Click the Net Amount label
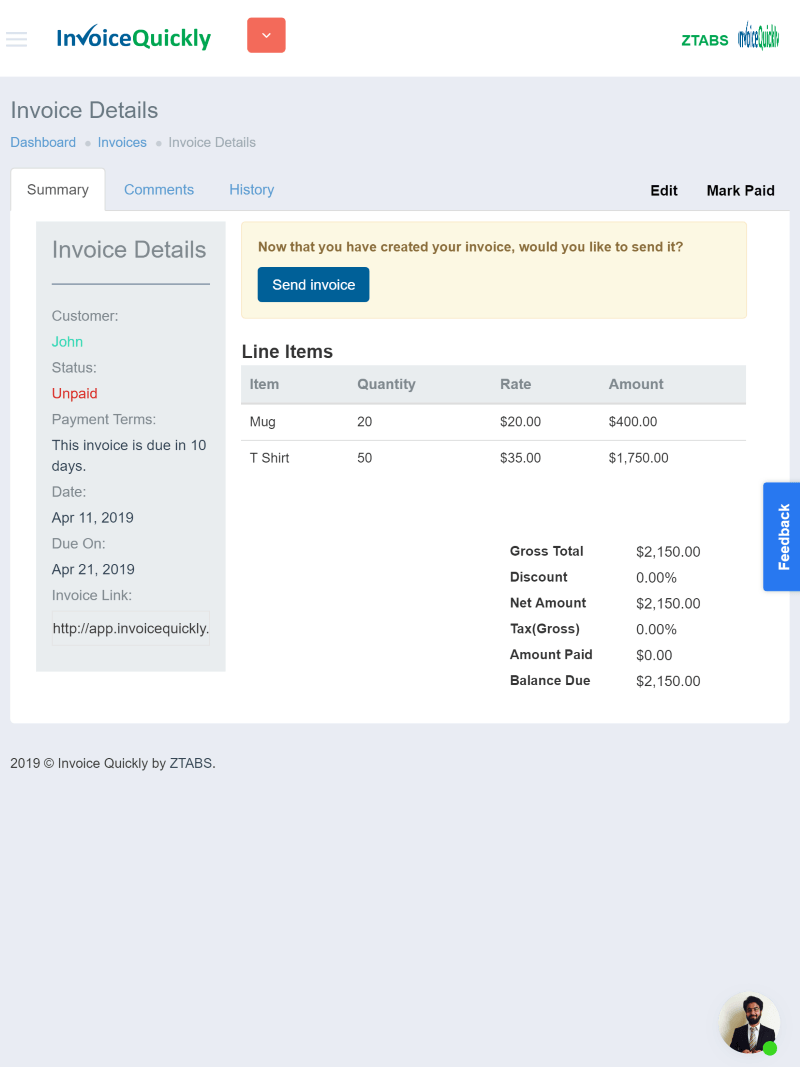 click(x=548, y=603)
